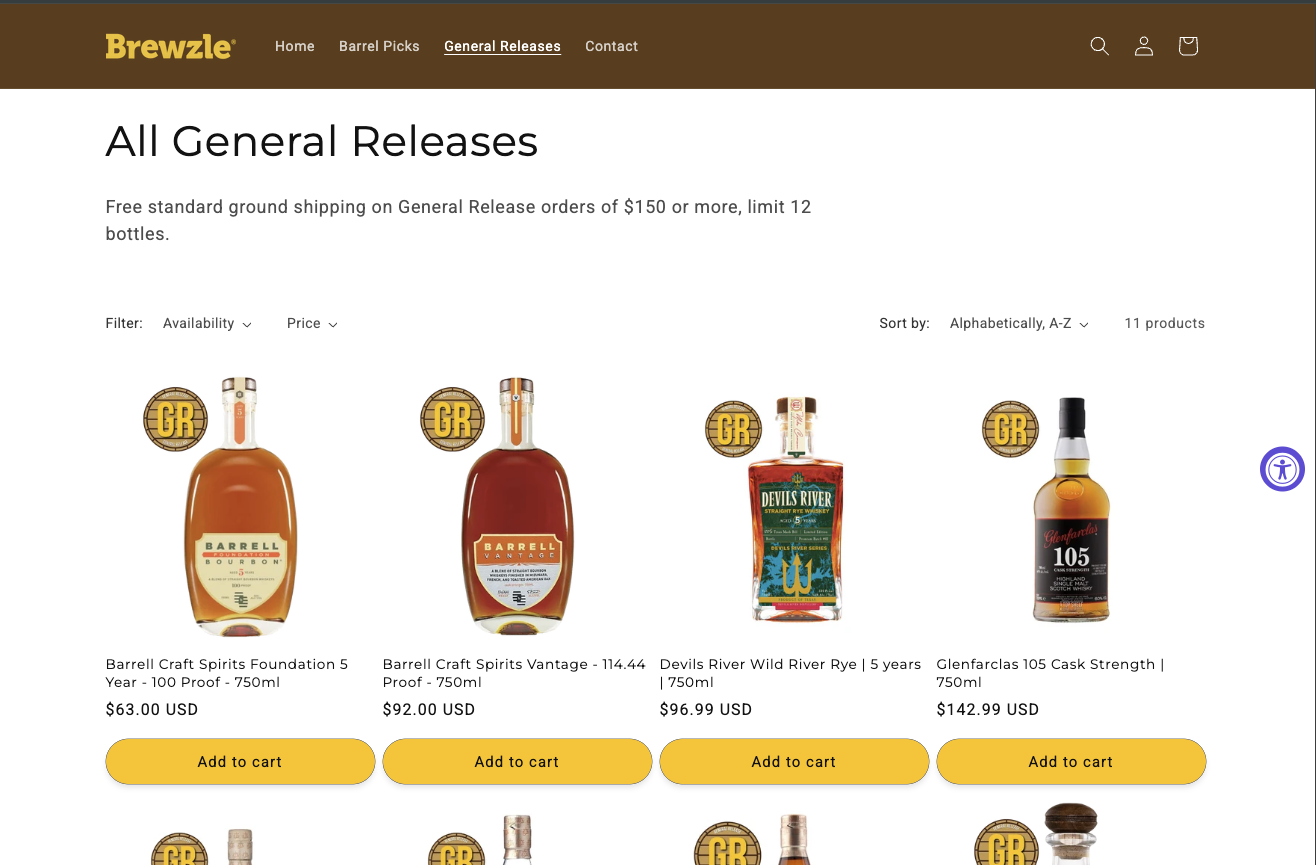
Task: Open the search magnifier icon
Action: (1100, 46)
